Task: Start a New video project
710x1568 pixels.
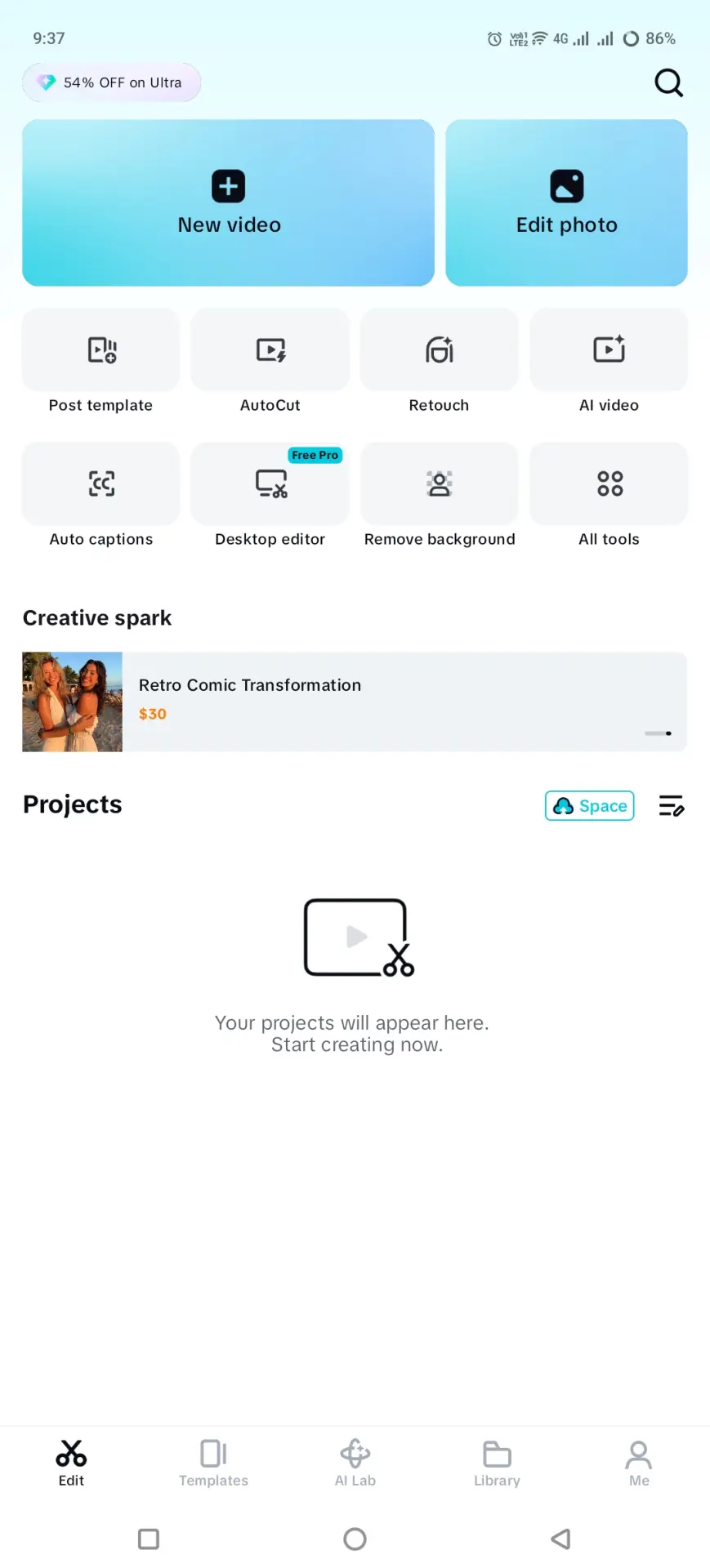Action: click(x=229, y=203)
